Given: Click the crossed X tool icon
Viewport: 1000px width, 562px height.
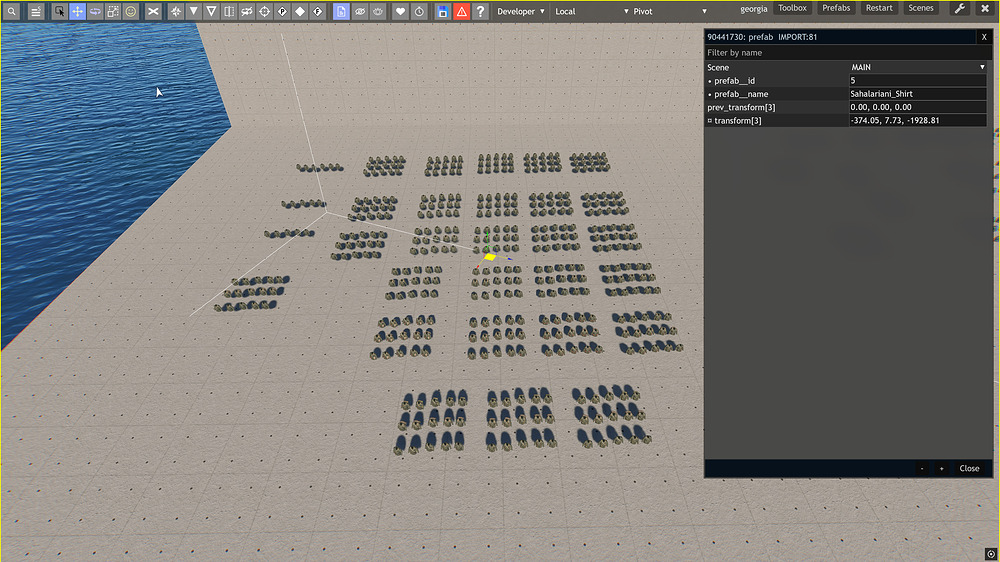Looking at the screenshot, I should [153, 11].
